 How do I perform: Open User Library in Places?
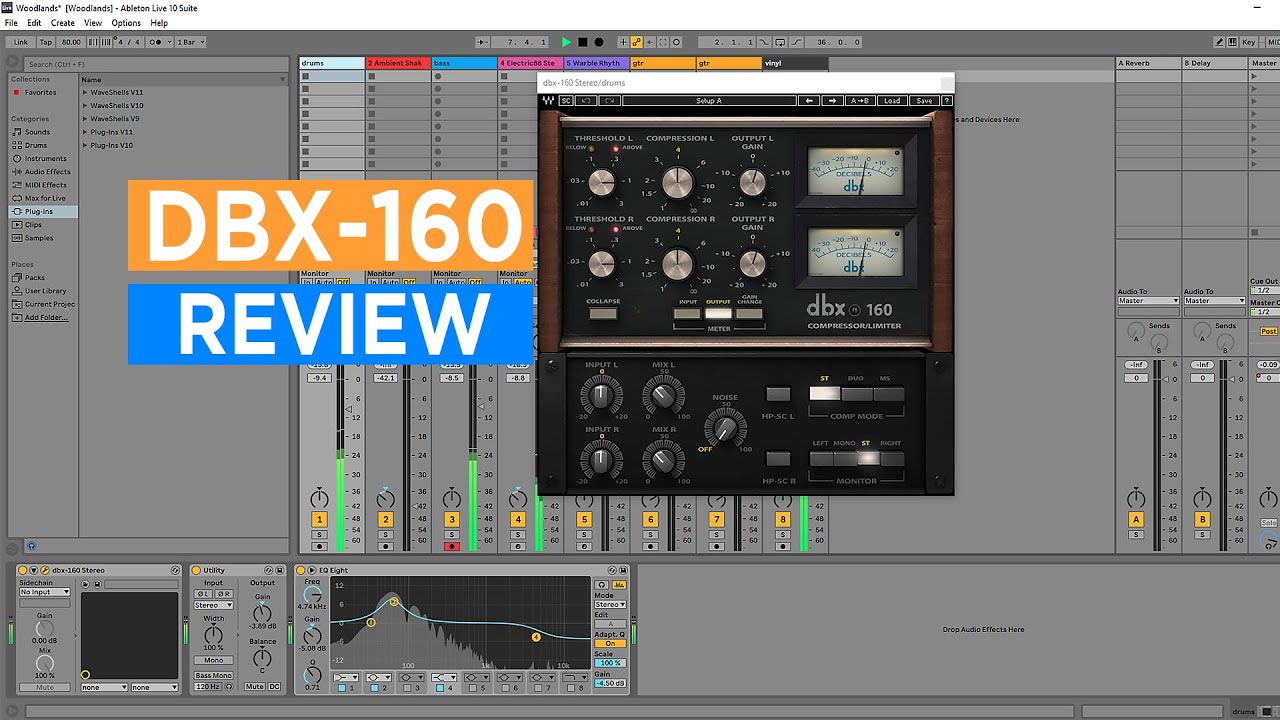(45, 291)
